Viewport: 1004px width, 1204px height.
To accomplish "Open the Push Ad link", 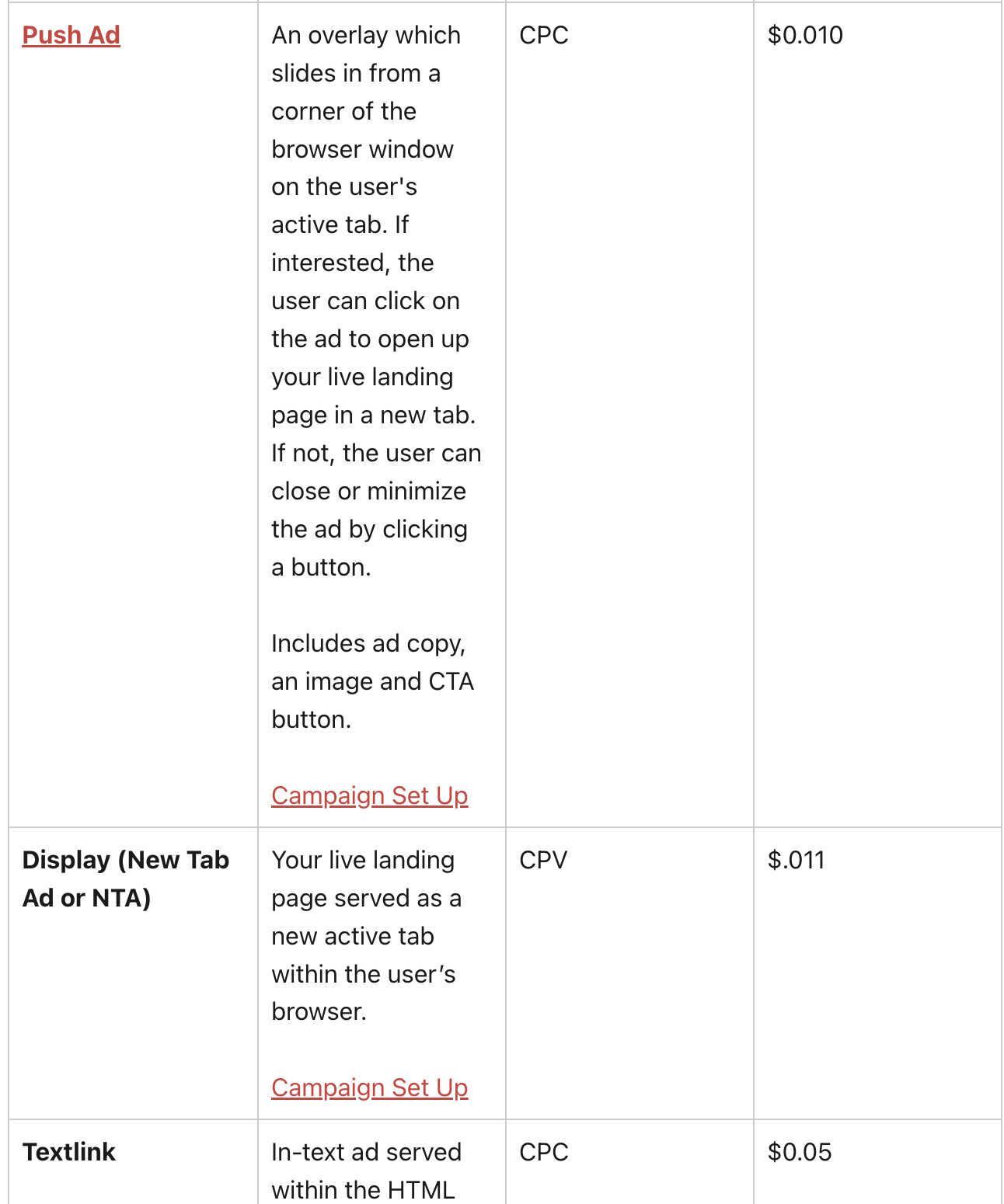I will click(71, 36).
